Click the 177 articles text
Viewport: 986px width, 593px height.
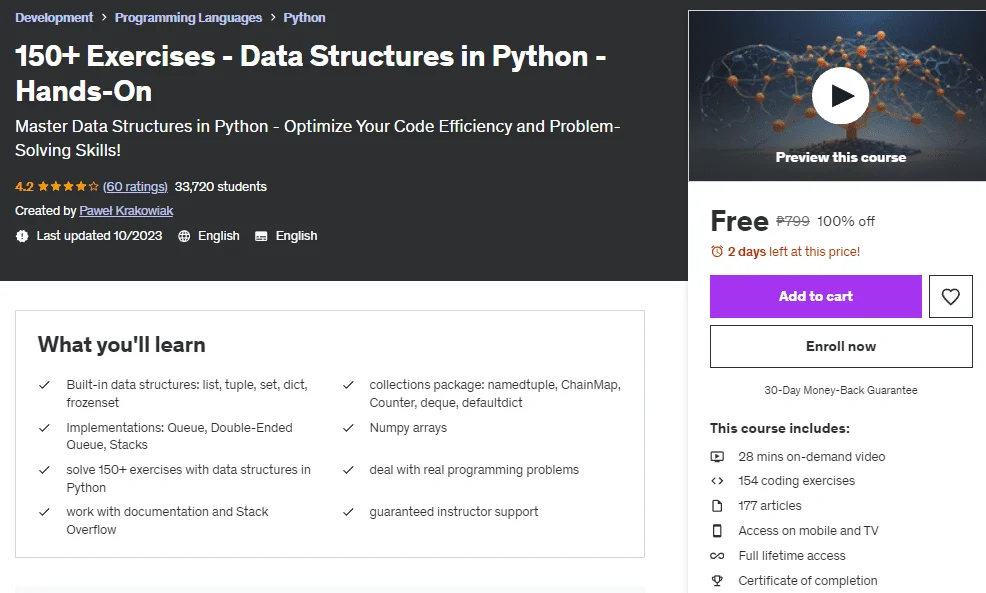point(770,506)
